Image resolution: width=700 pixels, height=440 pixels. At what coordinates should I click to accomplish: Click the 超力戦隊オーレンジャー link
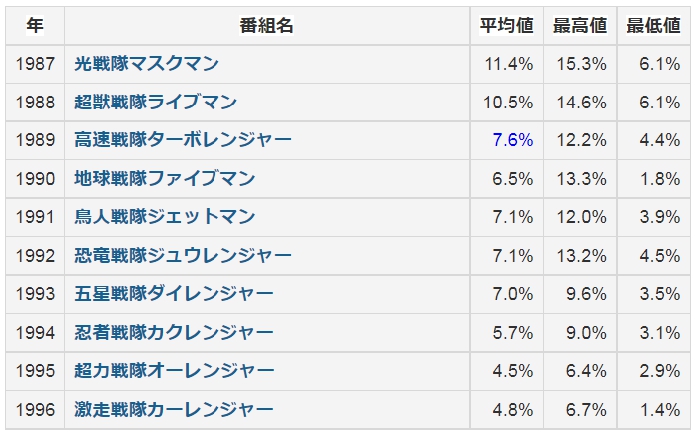[174, 371]
